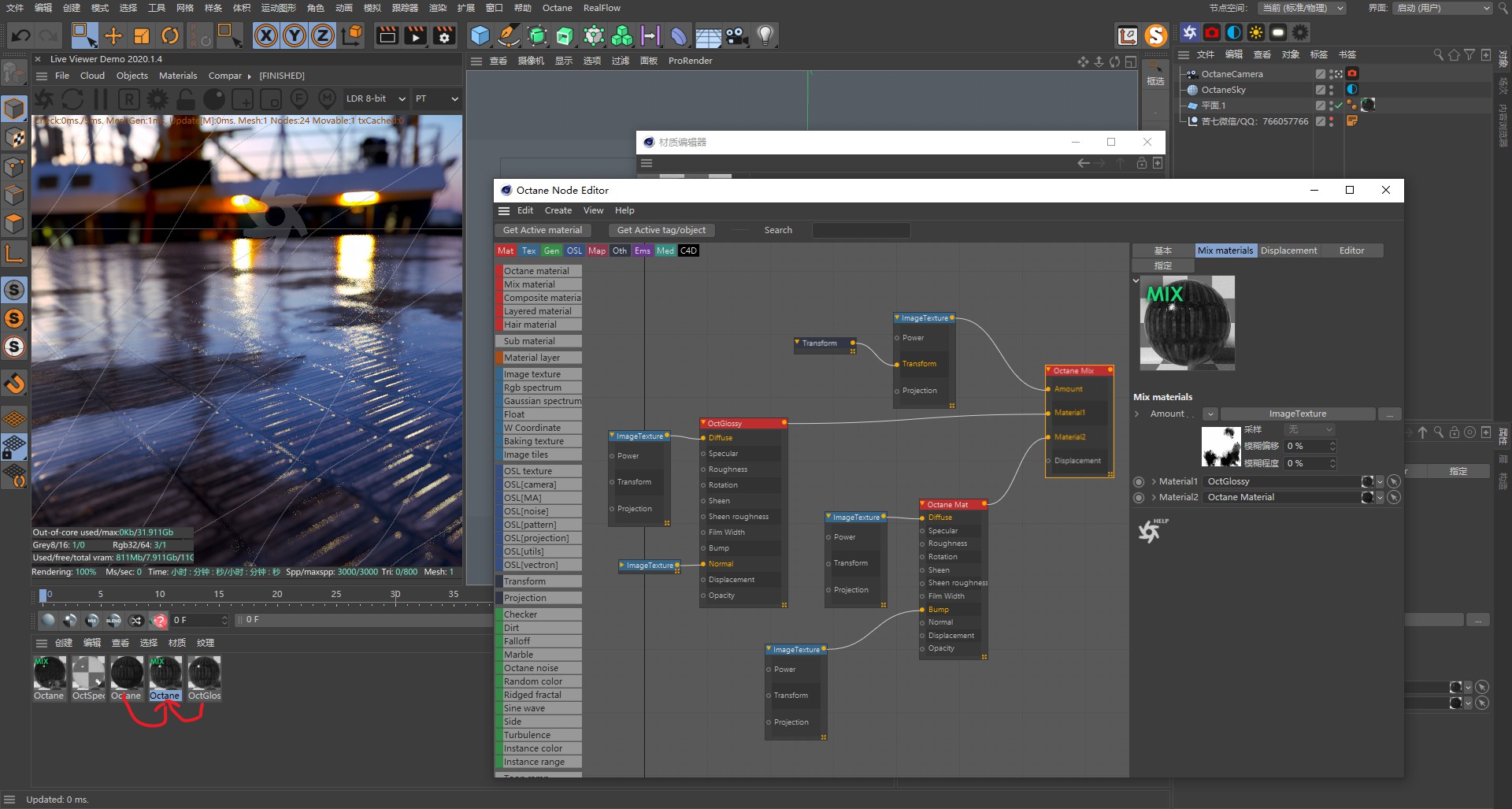Open the dropdown arrow beside the ImageTexture button
The width and height of the screenshot is (1512, 809).
(1210, 414)
